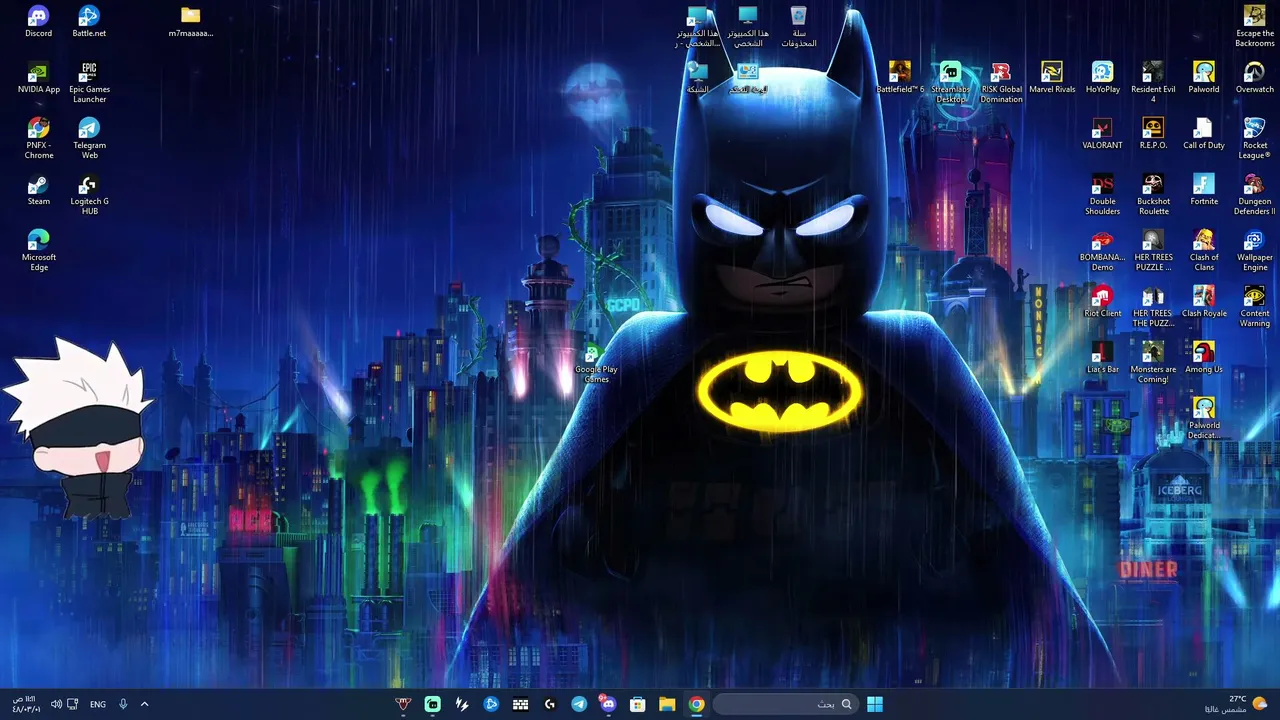The image size is (1280, 720).
Task: Select the Palworld Dedicat... server shortcut
Action: (x=1204, y=418)
